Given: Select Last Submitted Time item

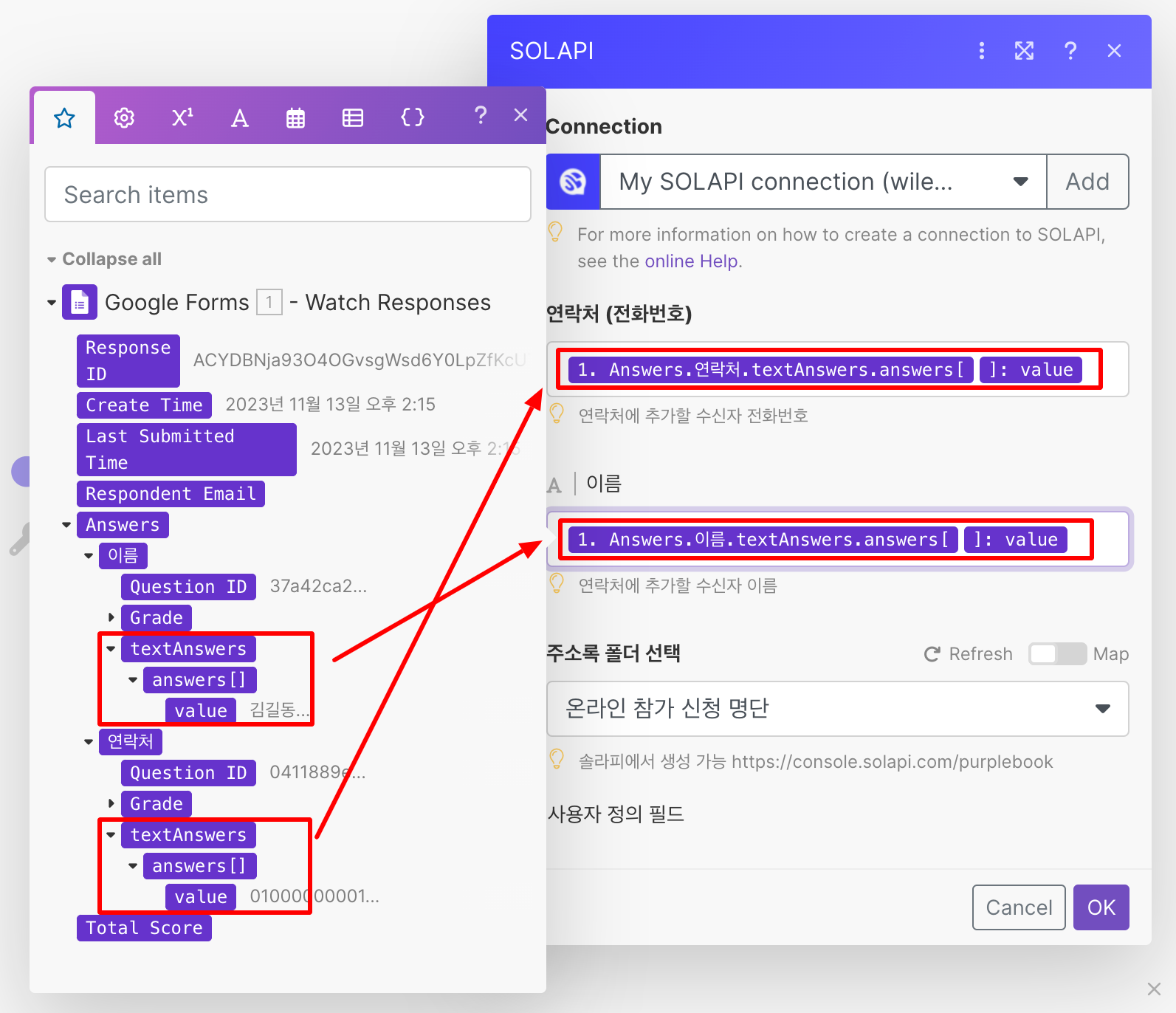Looking at the screenshot, I should click(187, 450).
